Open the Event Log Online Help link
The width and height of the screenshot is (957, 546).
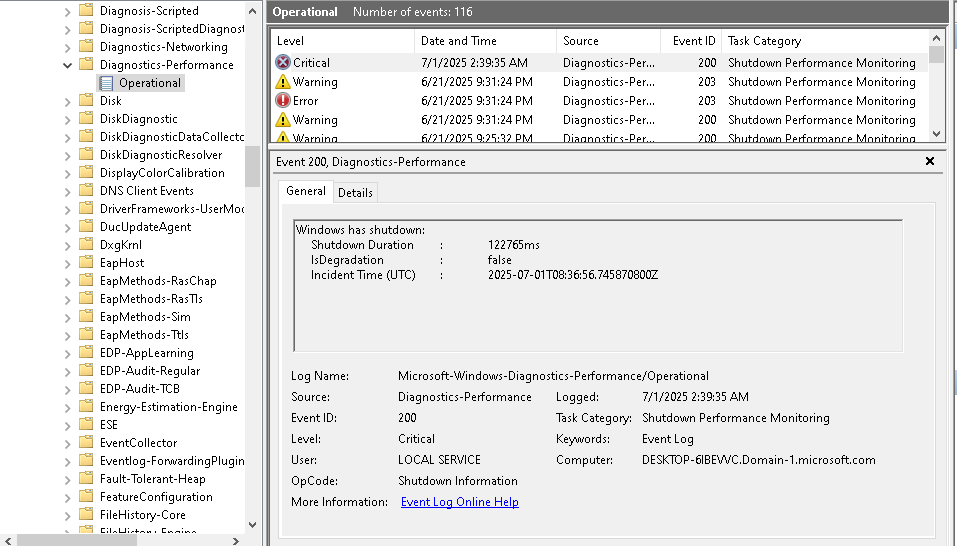coord(460,502)
